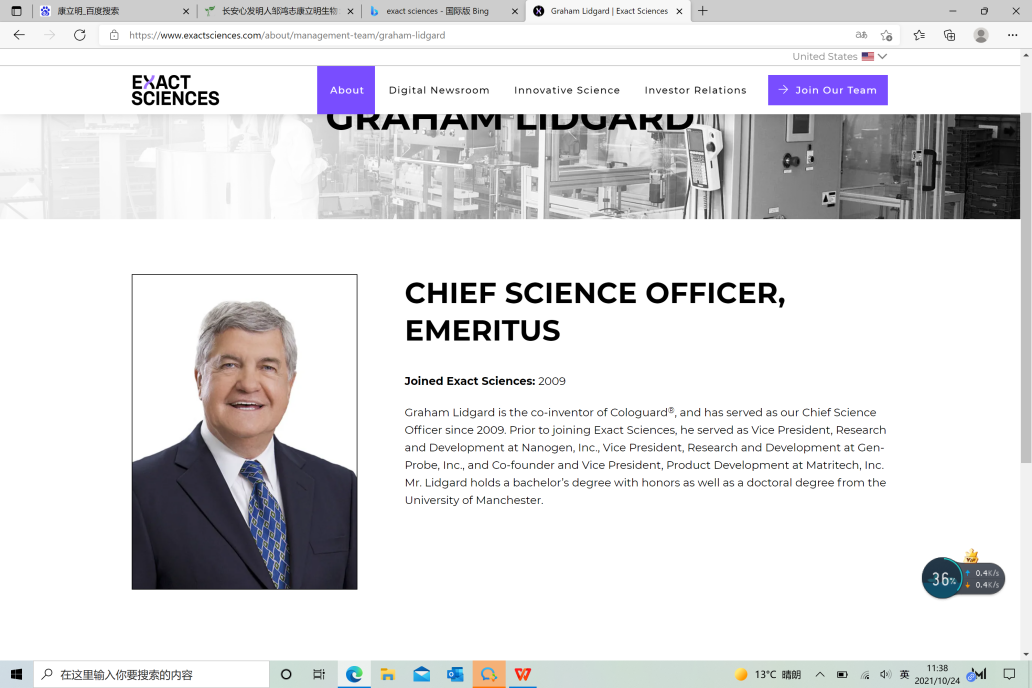Open the Collections panel
Screen dimensions: 1032x688
pyautogui.click(x=950, y=35)
